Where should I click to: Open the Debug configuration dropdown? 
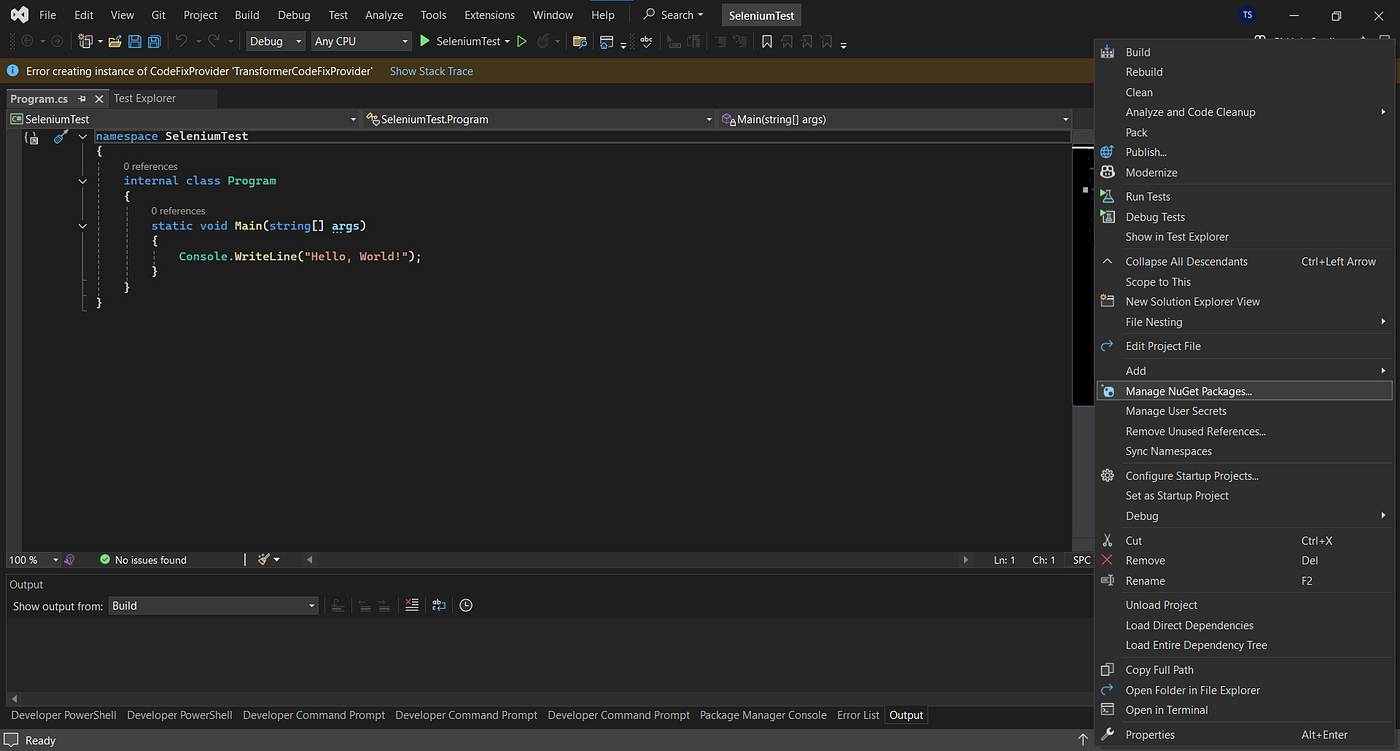[x=276, y=41]
